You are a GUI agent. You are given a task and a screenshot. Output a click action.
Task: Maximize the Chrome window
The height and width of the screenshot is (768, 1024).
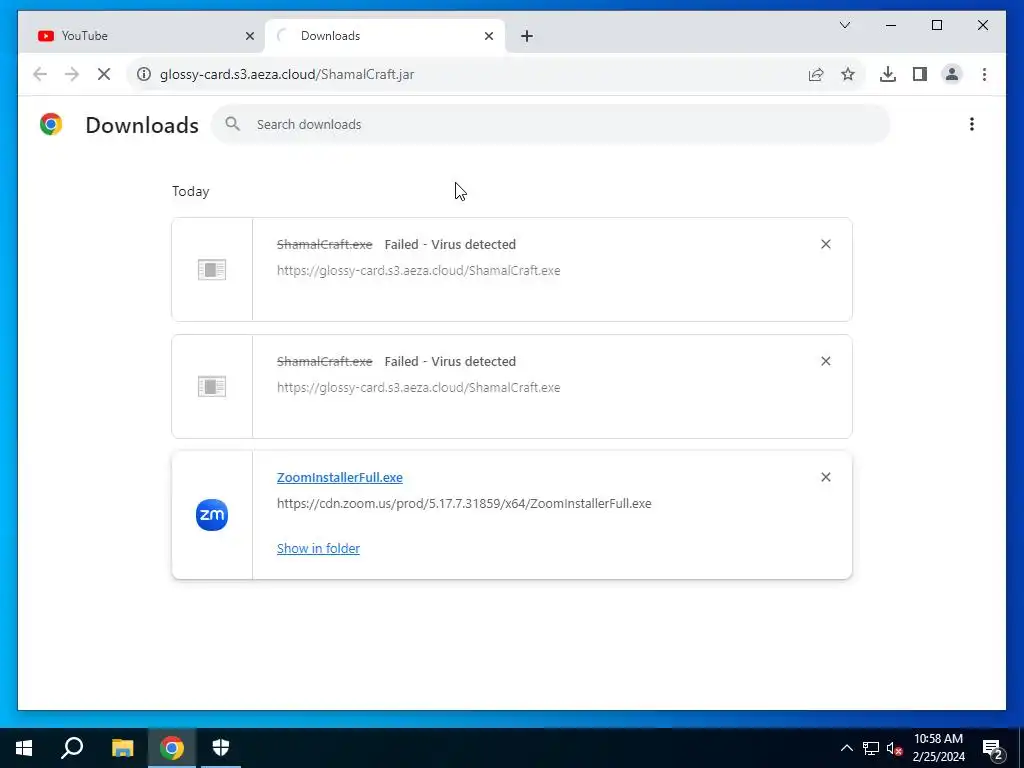click(x=936, y=25)
